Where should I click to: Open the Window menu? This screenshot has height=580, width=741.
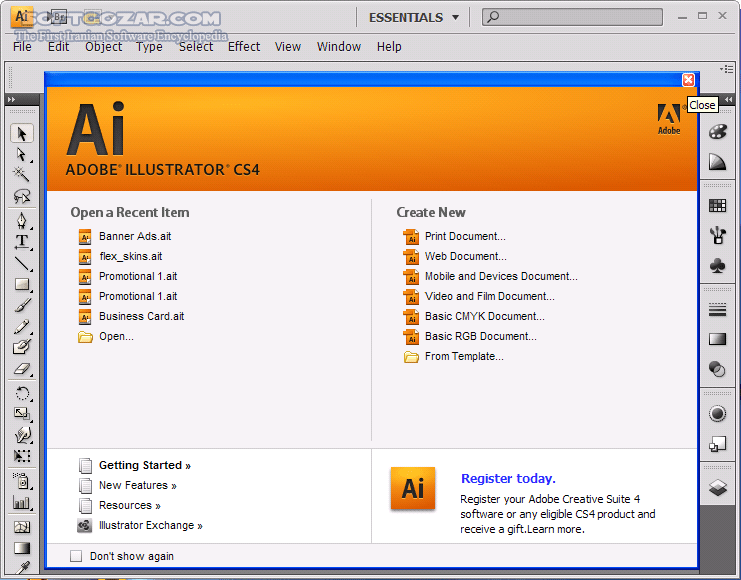click(x=339, y=47)
